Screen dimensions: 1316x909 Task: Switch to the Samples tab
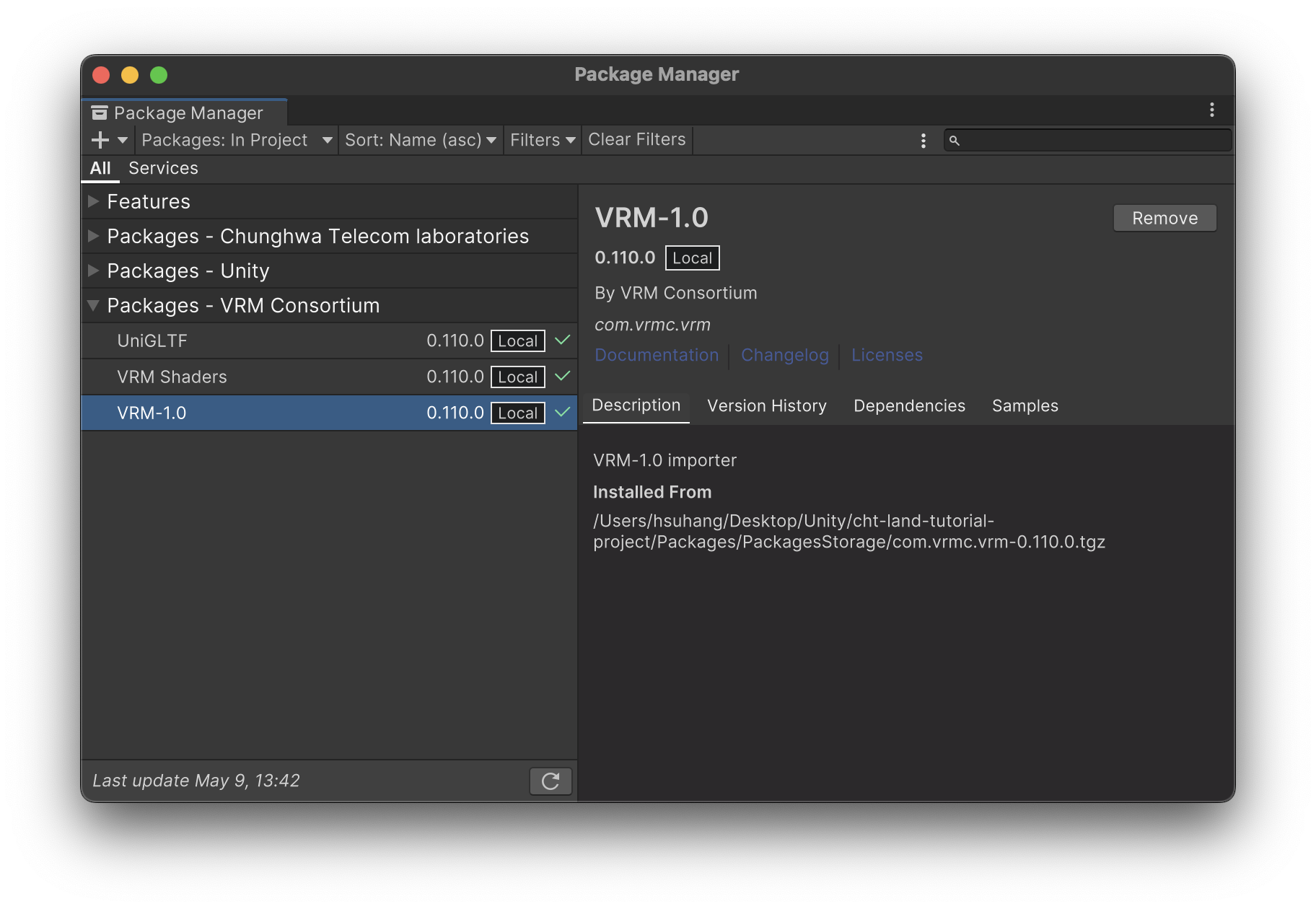pos(1025,405)
